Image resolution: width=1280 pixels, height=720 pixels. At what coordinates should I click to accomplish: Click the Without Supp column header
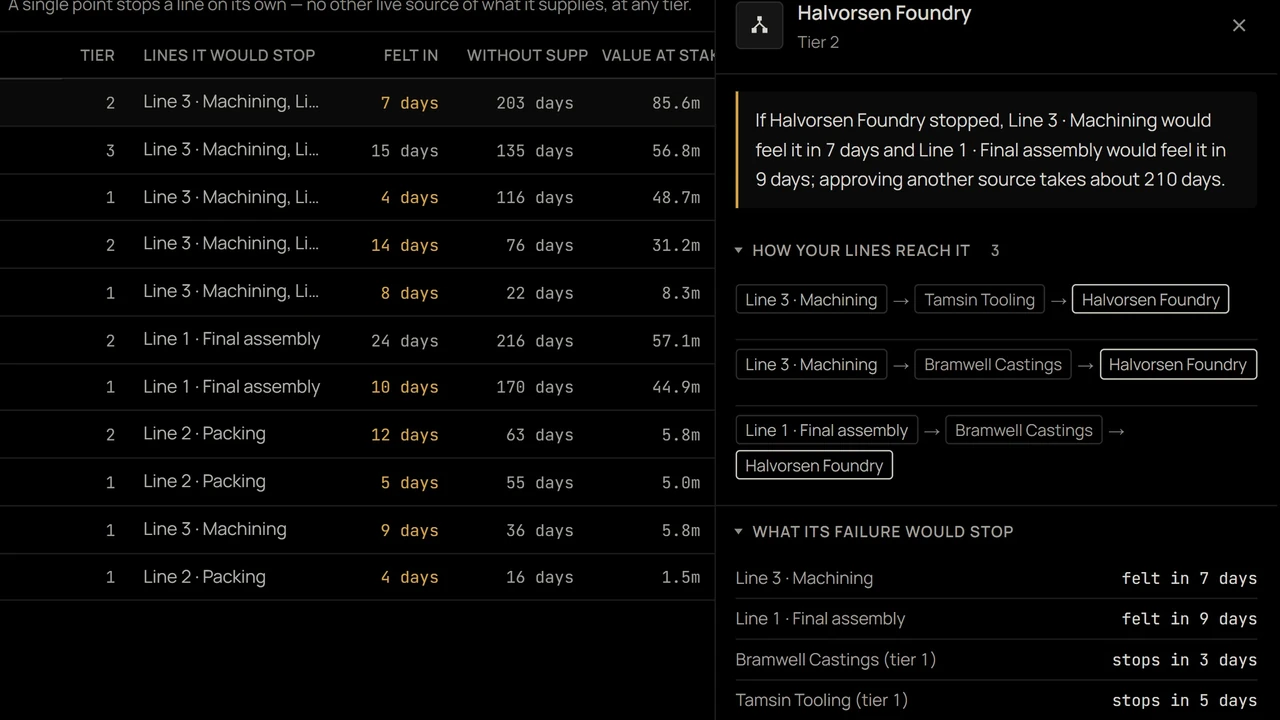[527, 55]
